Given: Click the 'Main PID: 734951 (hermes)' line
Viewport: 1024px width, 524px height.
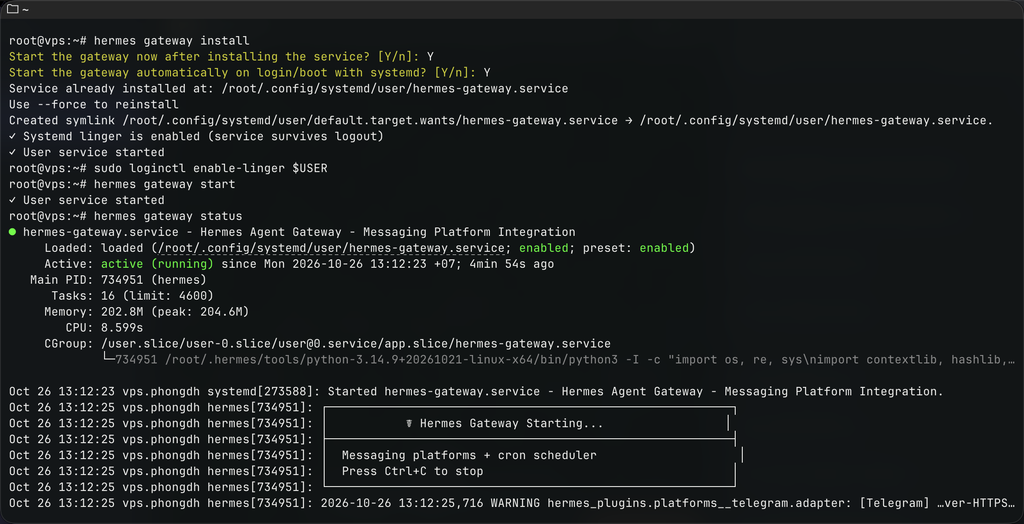Looking at the screenshot, I should coord(118,280).
